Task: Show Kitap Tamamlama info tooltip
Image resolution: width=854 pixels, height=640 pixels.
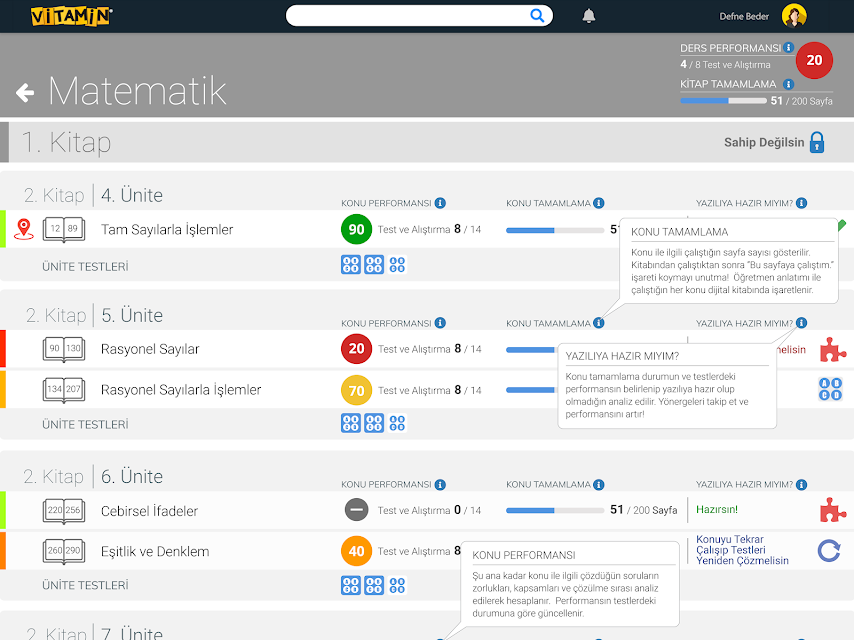Action: click(x=788, y=84)
